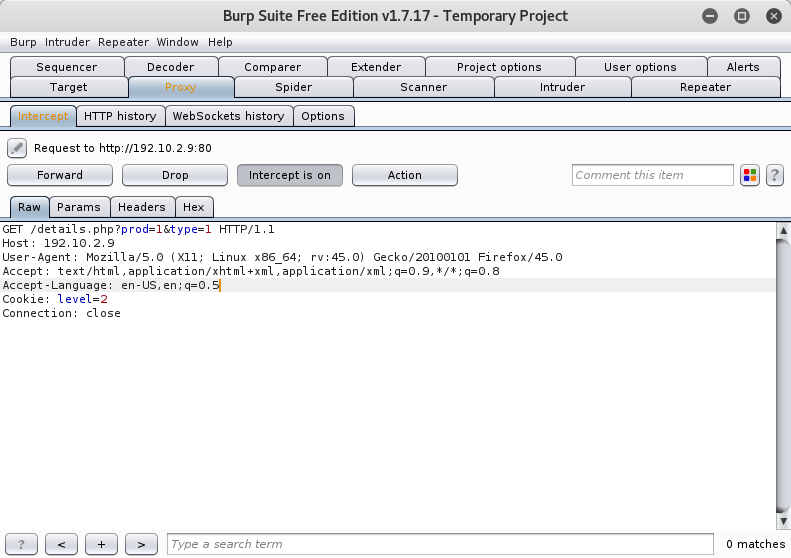791x558 pixels.
Task: Minimize the Burp Suite window
Action: pyautogui.click(x=710, y=16)
